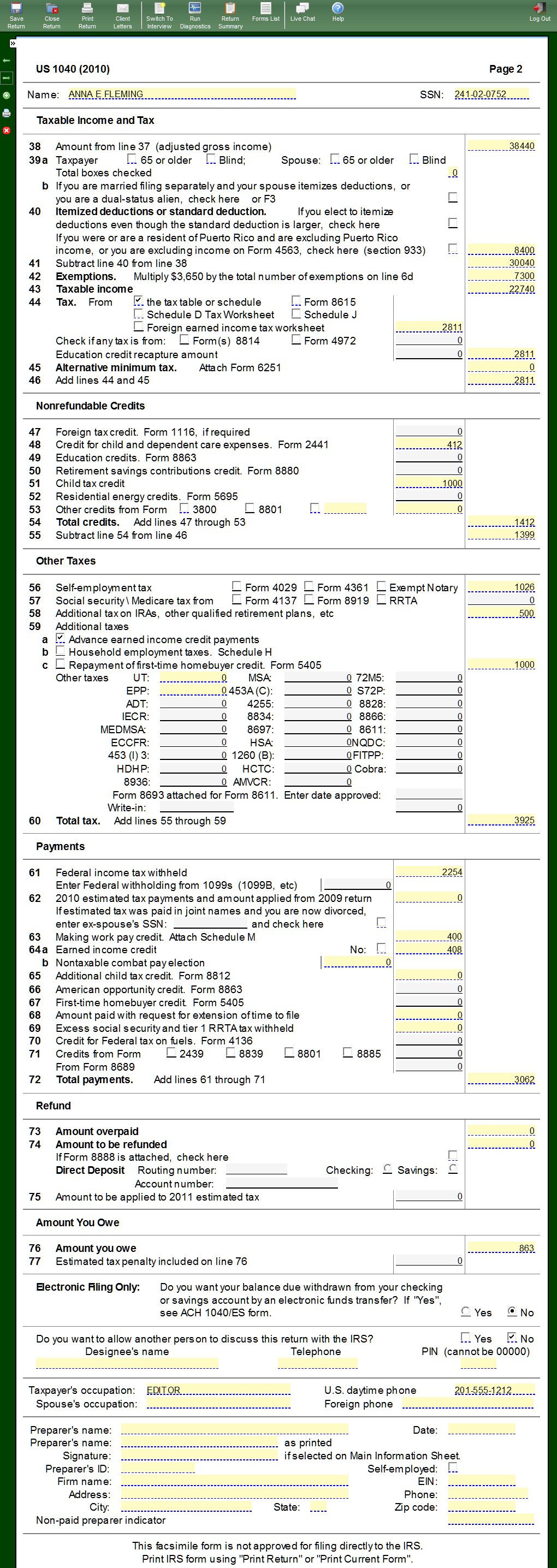Check the Taxpayer 65 or older box
This screenshot has height=1568, width=557.
coord(132,159)
